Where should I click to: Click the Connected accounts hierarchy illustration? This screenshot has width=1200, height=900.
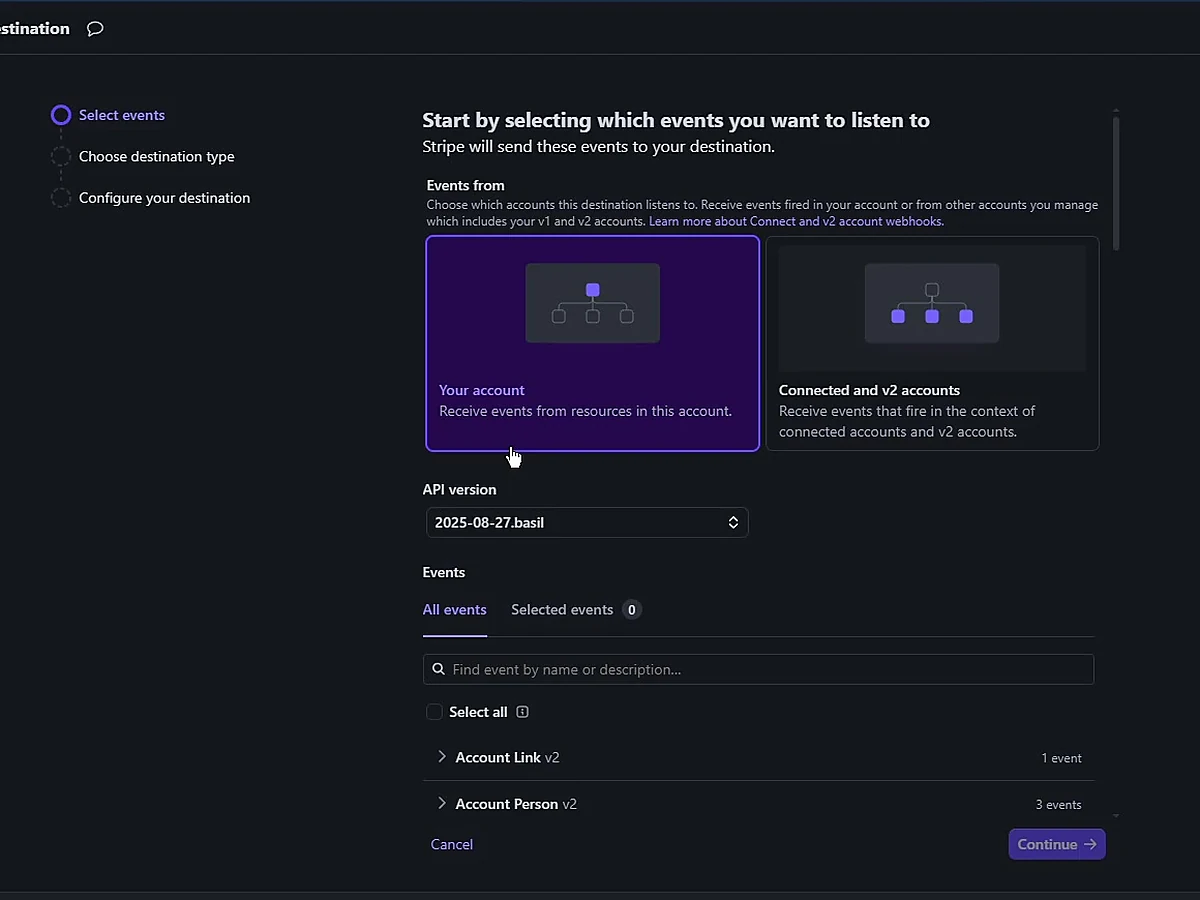932,303
